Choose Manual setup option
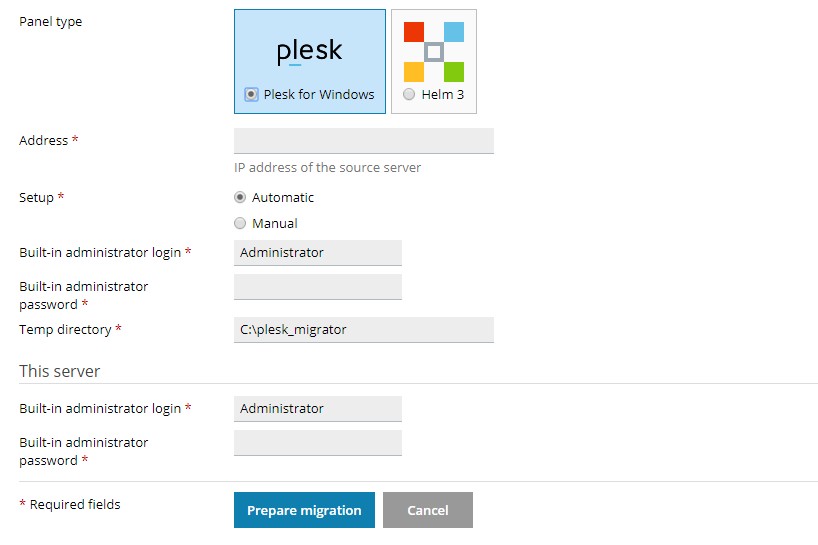 point(240,223)
